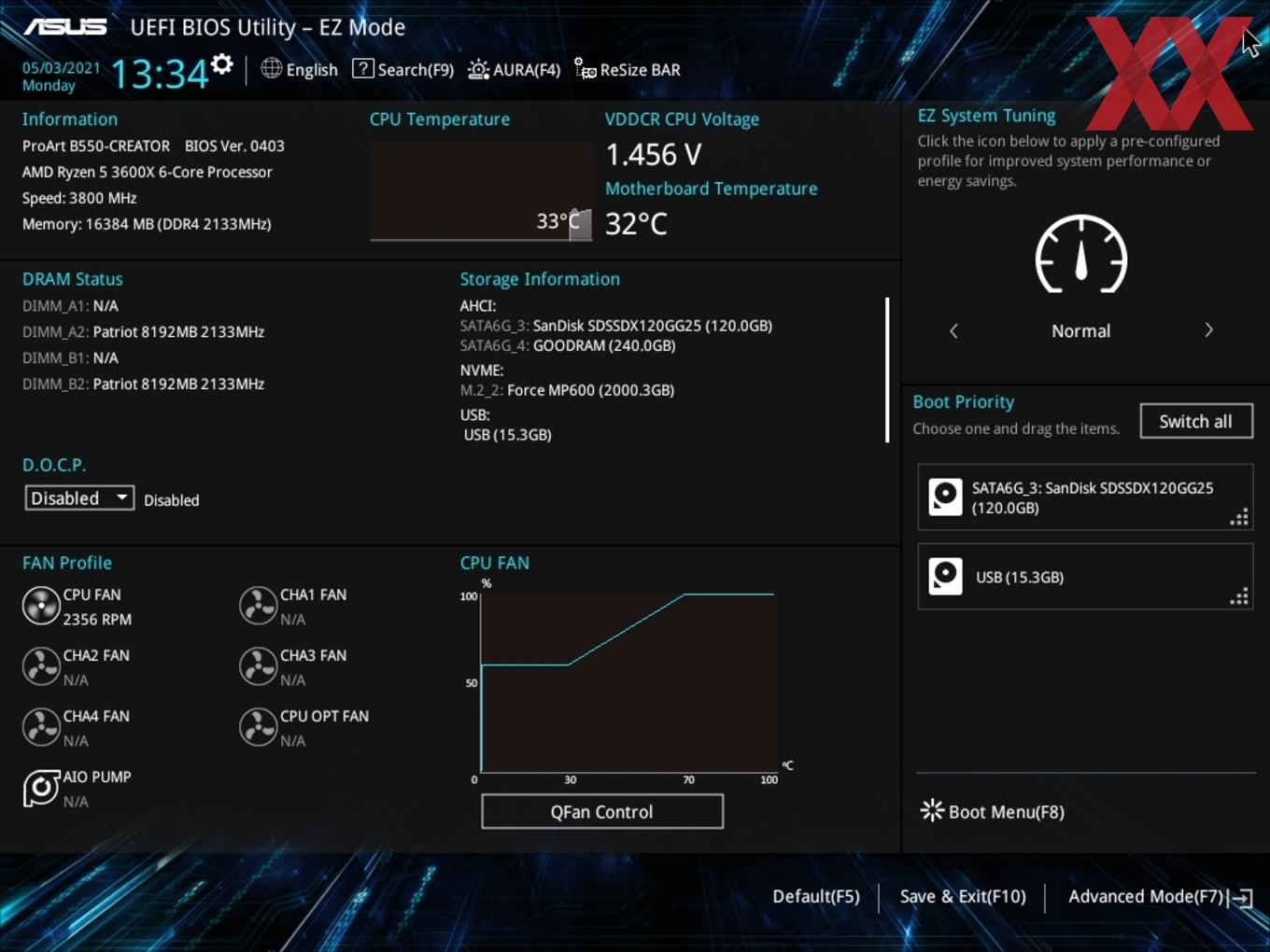1270x952 pixels.
Task: Click DIMM_B2 Patriot 8192MB 2133MHz entry
Action: [144, 384]
